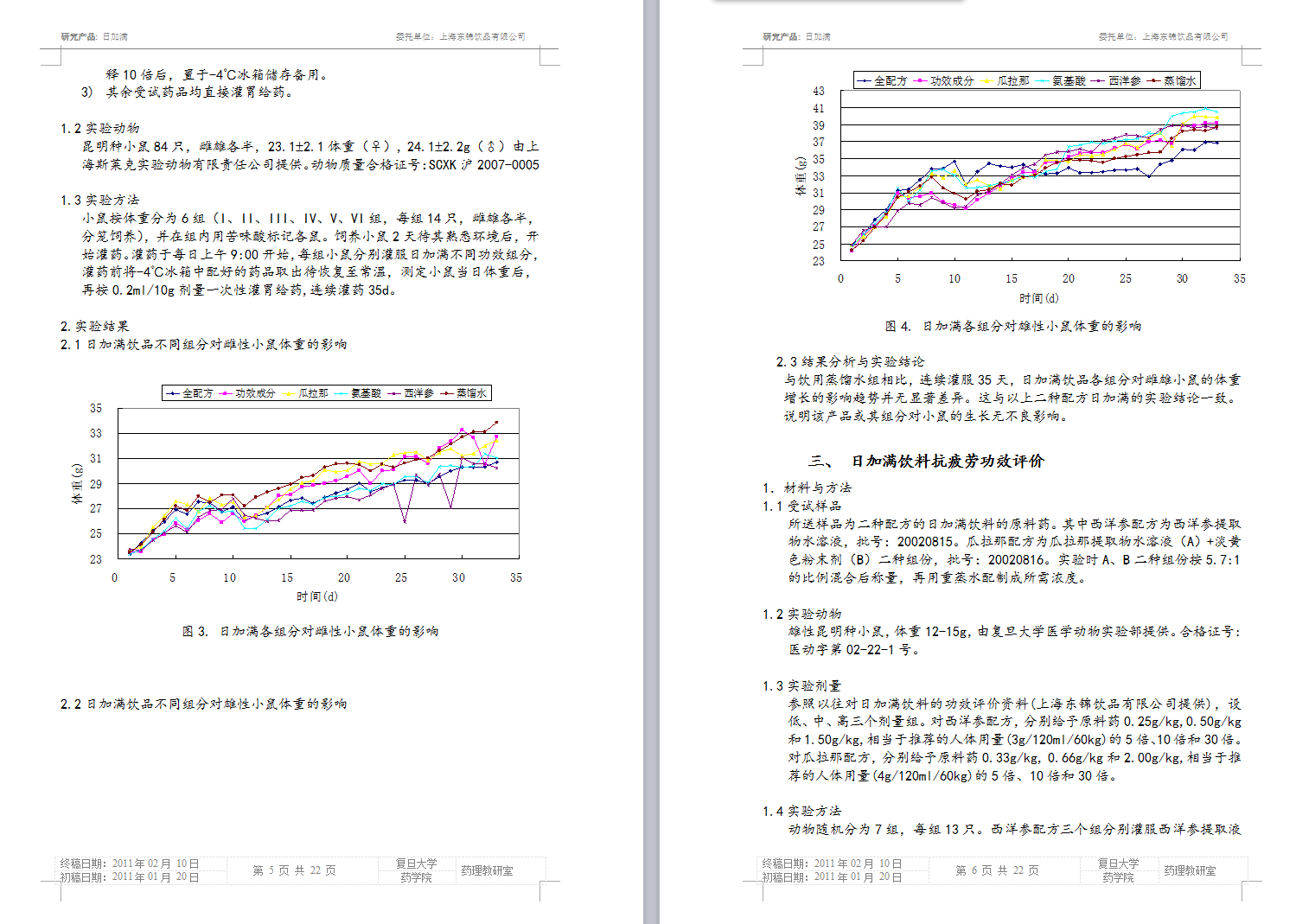
Task: Click '蒸馏水' in the Figure 4 legend
Action: (x=1180, y=80)
